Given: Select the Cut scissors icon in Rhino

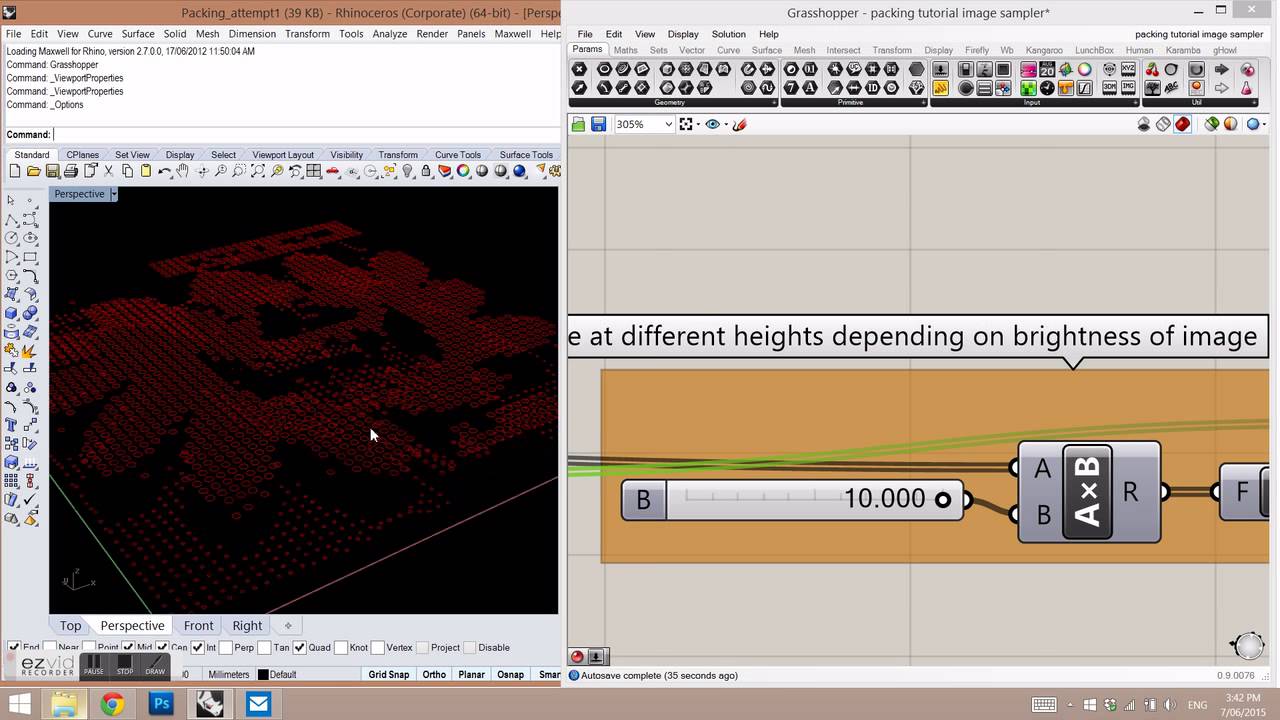Looking at the screenshot, I should coord(108,171).
